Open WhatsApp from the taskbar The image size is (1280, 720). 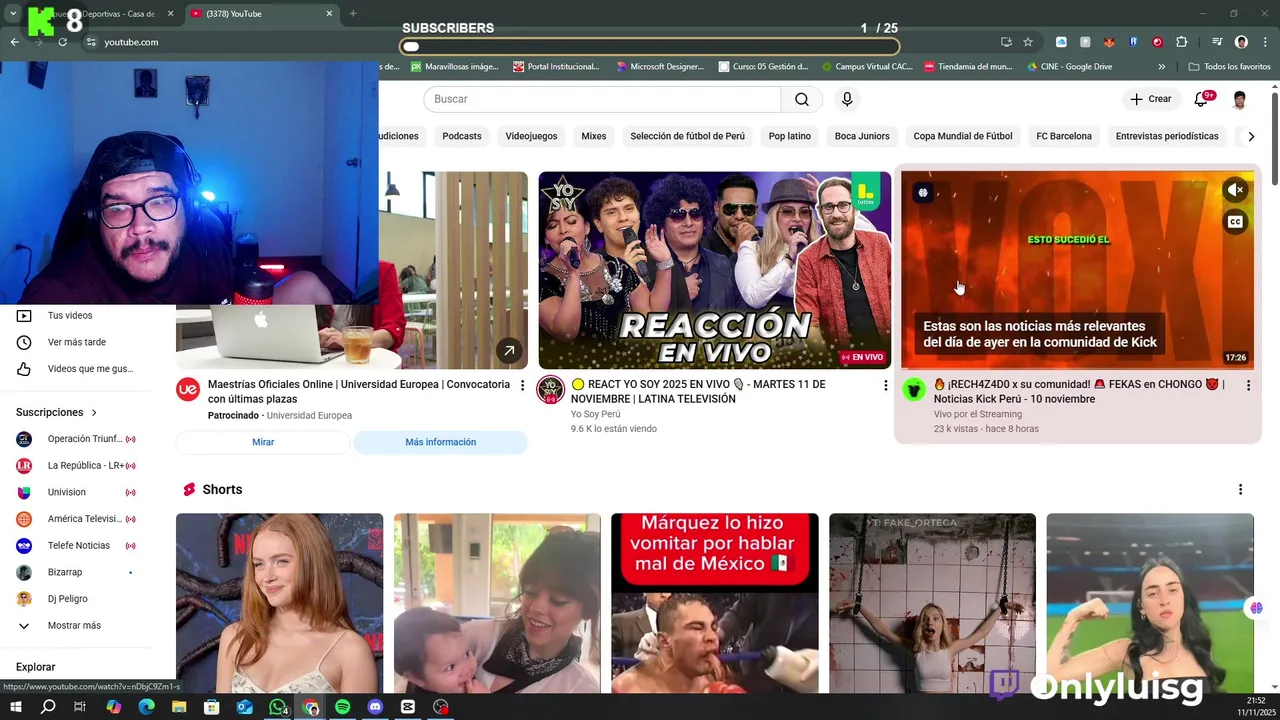(277, 707)
